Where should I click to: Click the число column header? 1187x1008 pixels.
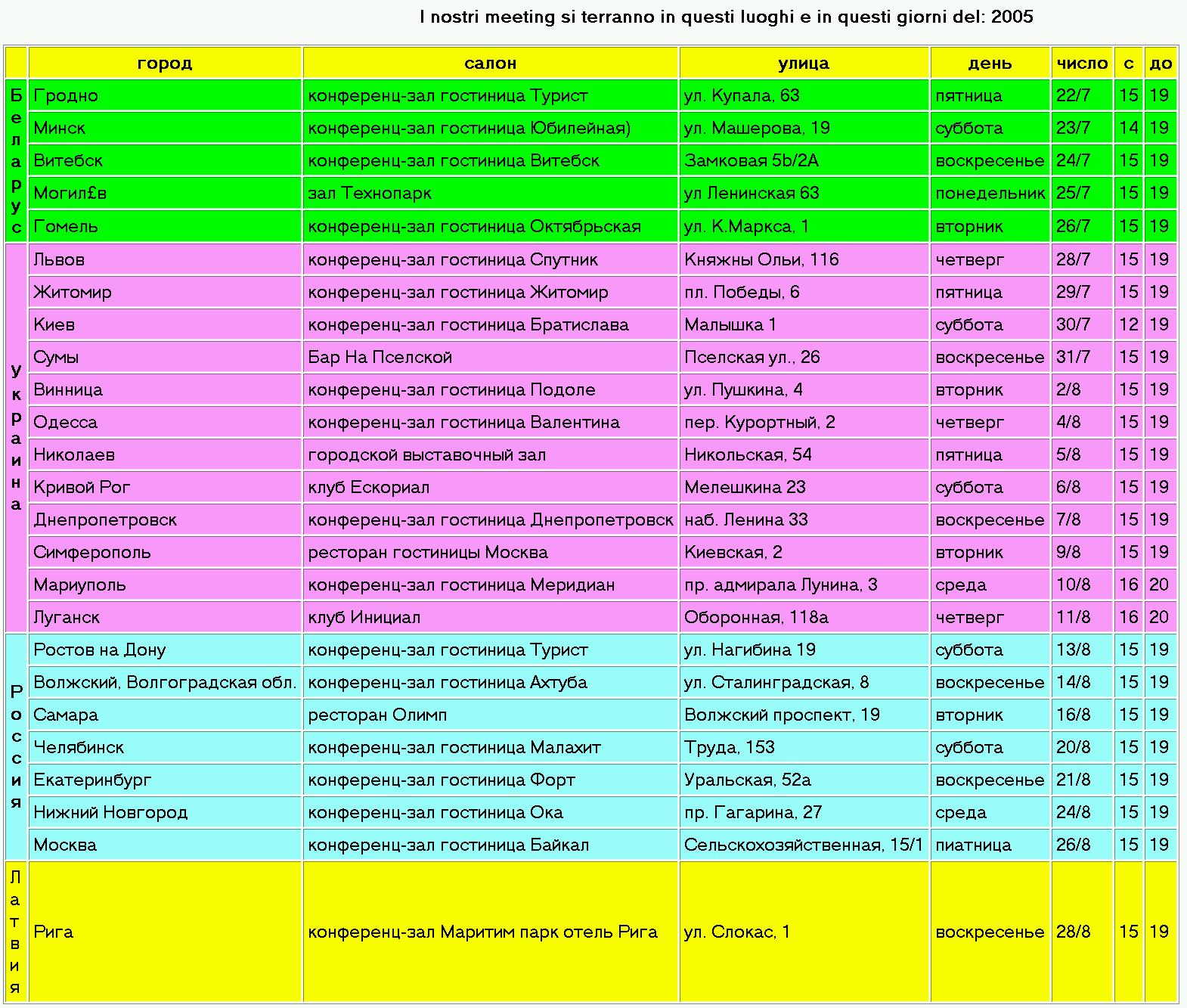coord(1082,64)
